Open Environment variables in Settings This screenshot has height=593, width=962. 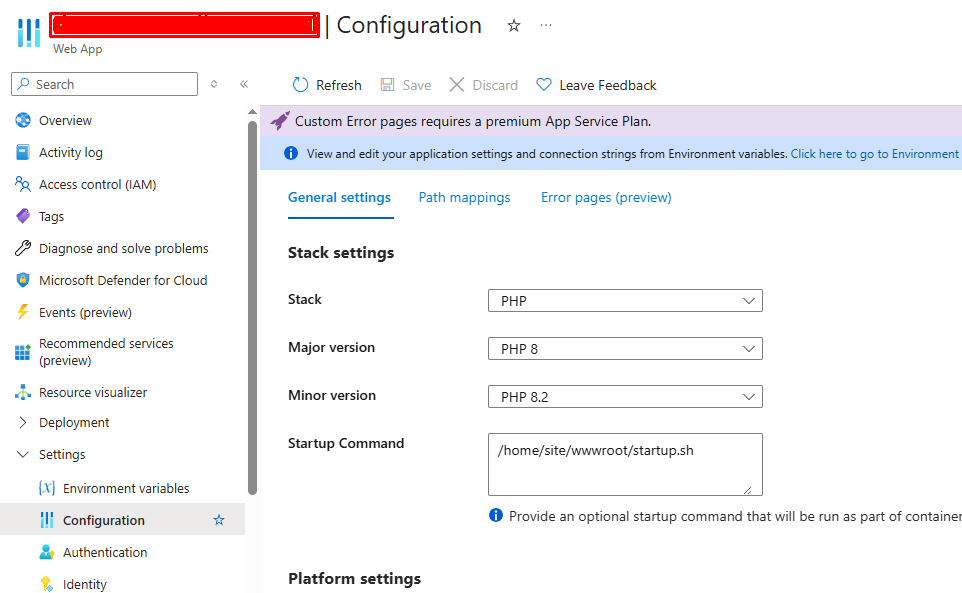(x=126, y=488)
